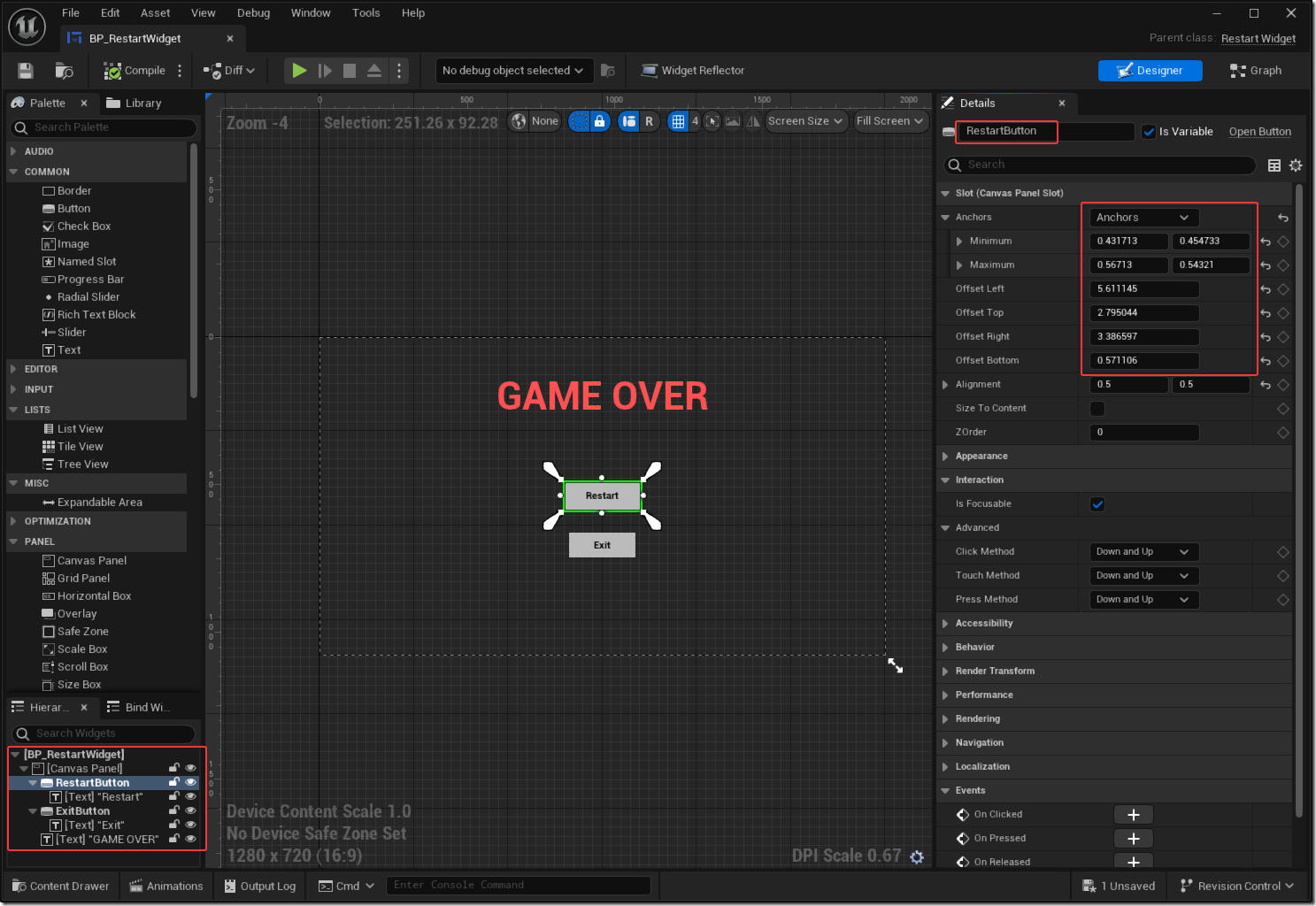
Task: Open the Asset menu
Action: click(x=156, y=13)
